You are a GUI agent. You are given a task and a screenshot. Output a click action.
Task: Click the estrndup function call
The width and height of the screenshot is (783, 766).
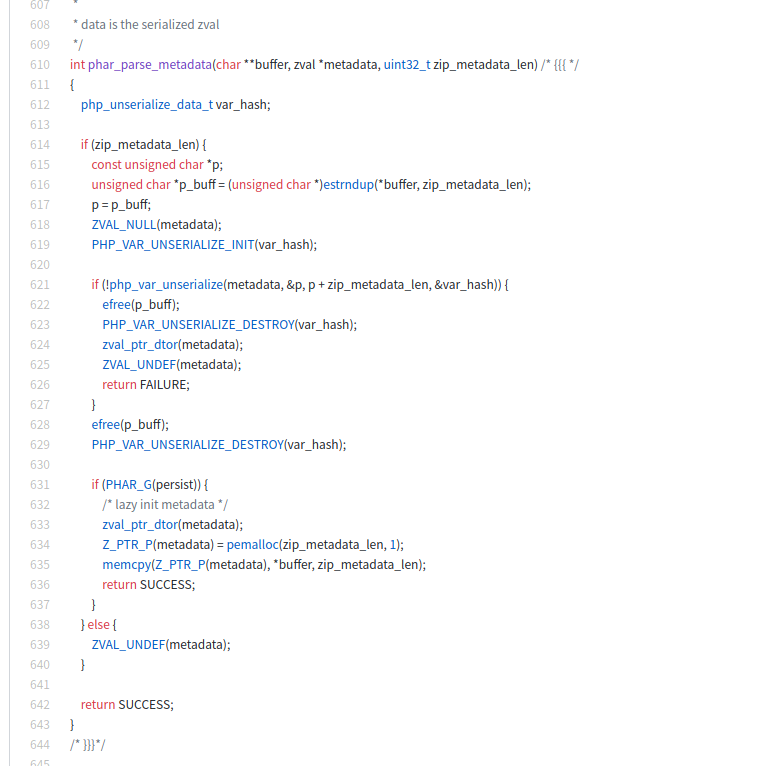(346, 185)
